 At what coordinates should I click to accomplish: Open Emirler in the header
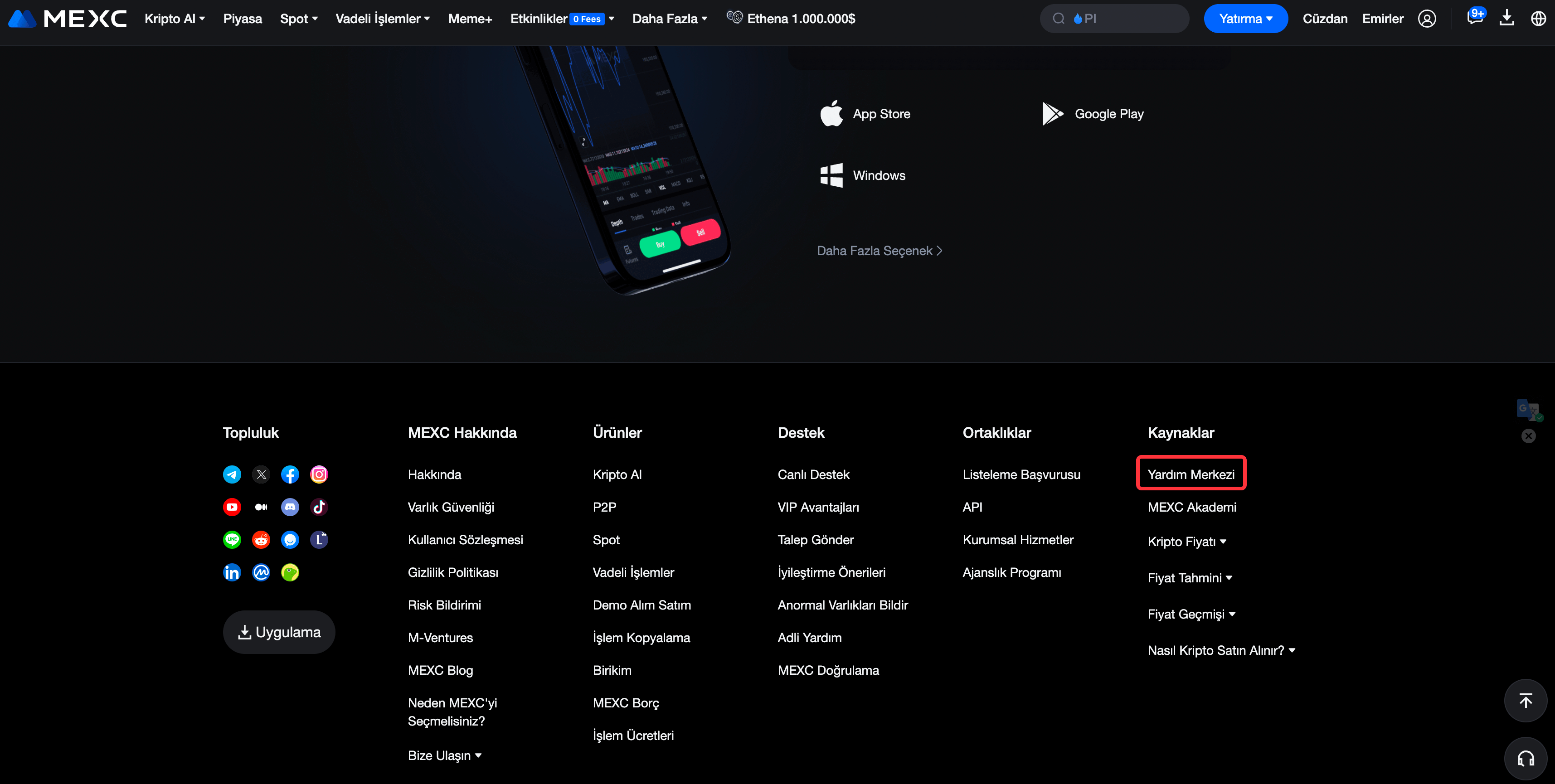click(x=1382, y=19)
